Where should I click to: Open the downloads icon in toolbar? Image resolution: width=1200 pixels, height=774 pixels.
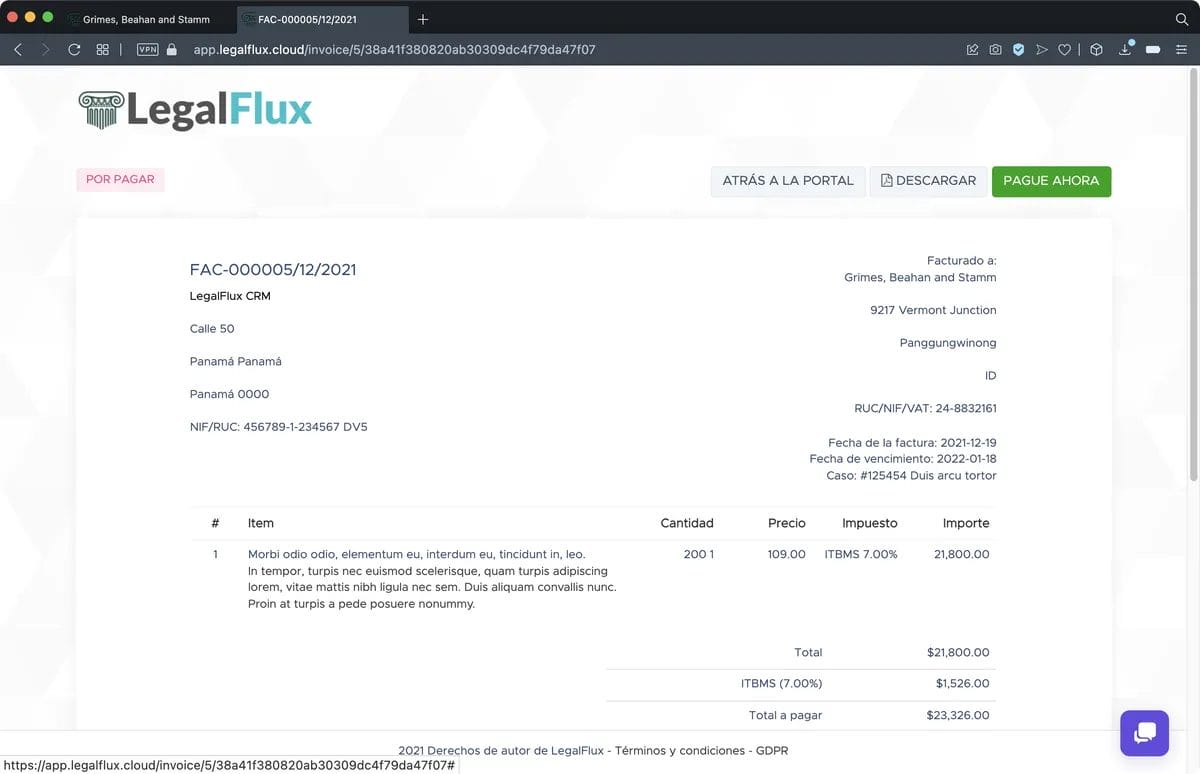(1125, 49)
